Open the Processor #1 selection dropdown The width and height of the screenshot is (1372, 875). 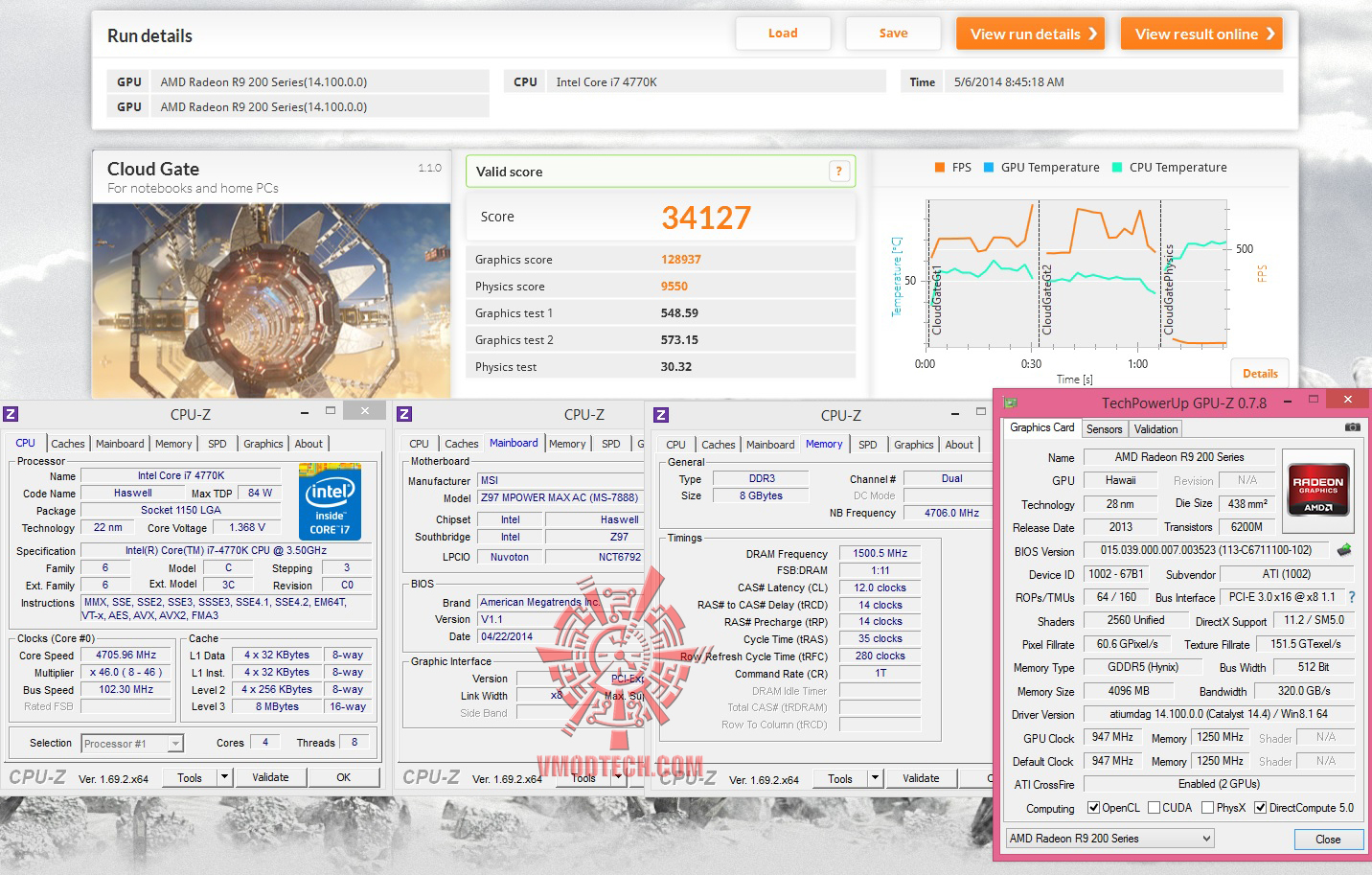coord(132,744)
